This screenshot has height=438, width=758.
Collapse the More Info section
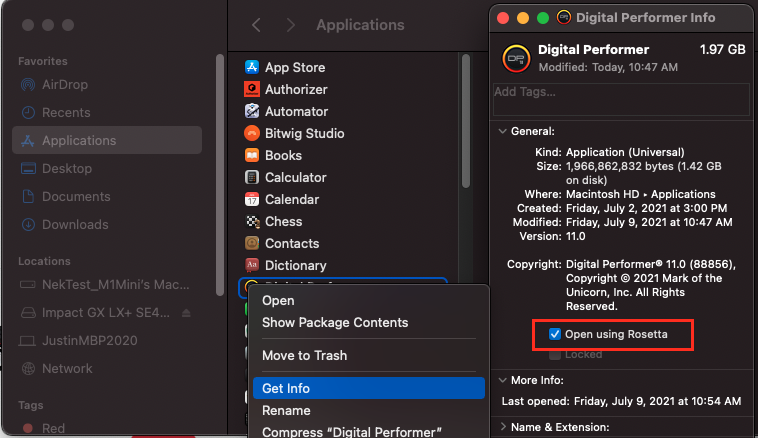tap(501, 380)
